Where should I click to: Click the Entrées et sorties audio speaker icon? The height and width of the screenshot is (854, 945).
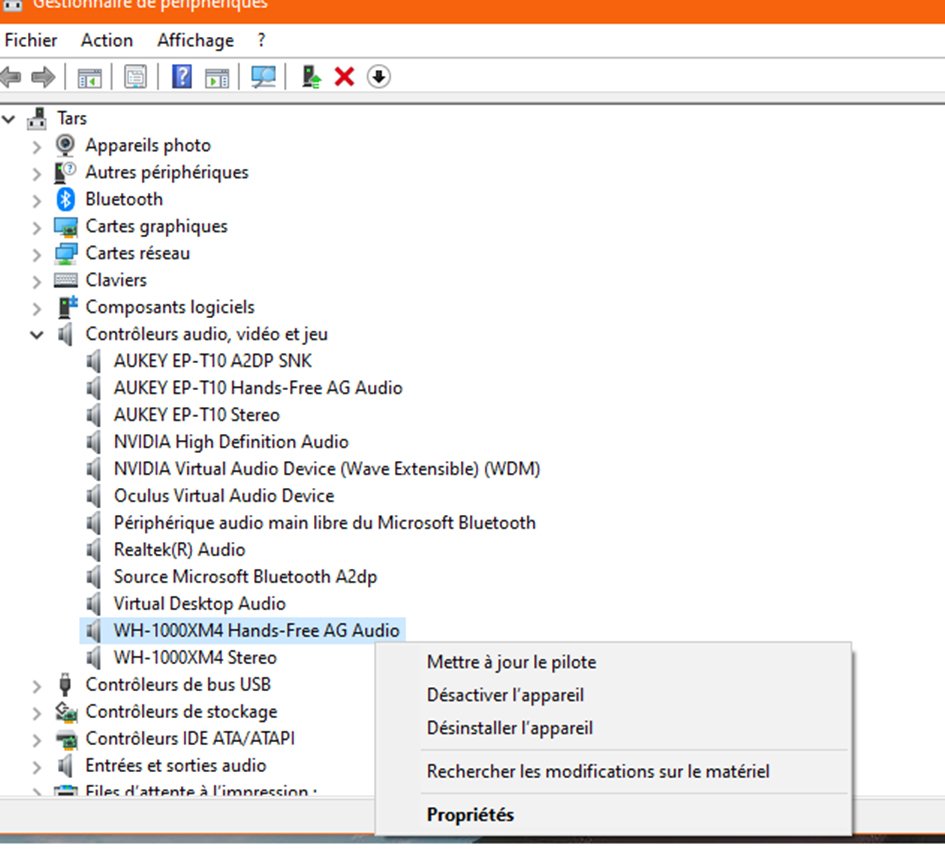pyautogui.click(x=65, y=765)
